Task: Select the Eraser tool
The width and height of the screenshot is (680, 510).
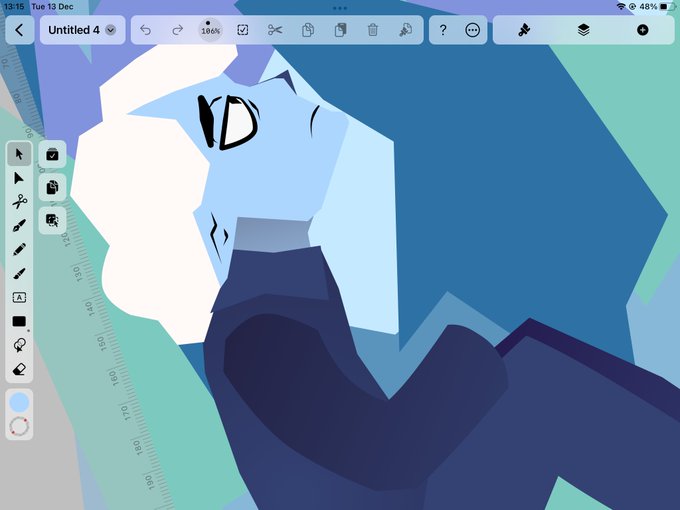Action: (19, 369)
